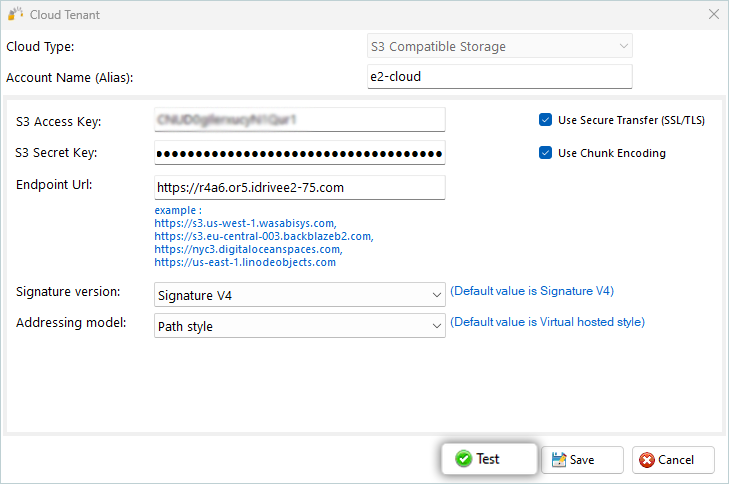Close the Cloud Tenant dialog window
Image resolution: width=729 pixels, height=484 pixels.
point(714,15)
